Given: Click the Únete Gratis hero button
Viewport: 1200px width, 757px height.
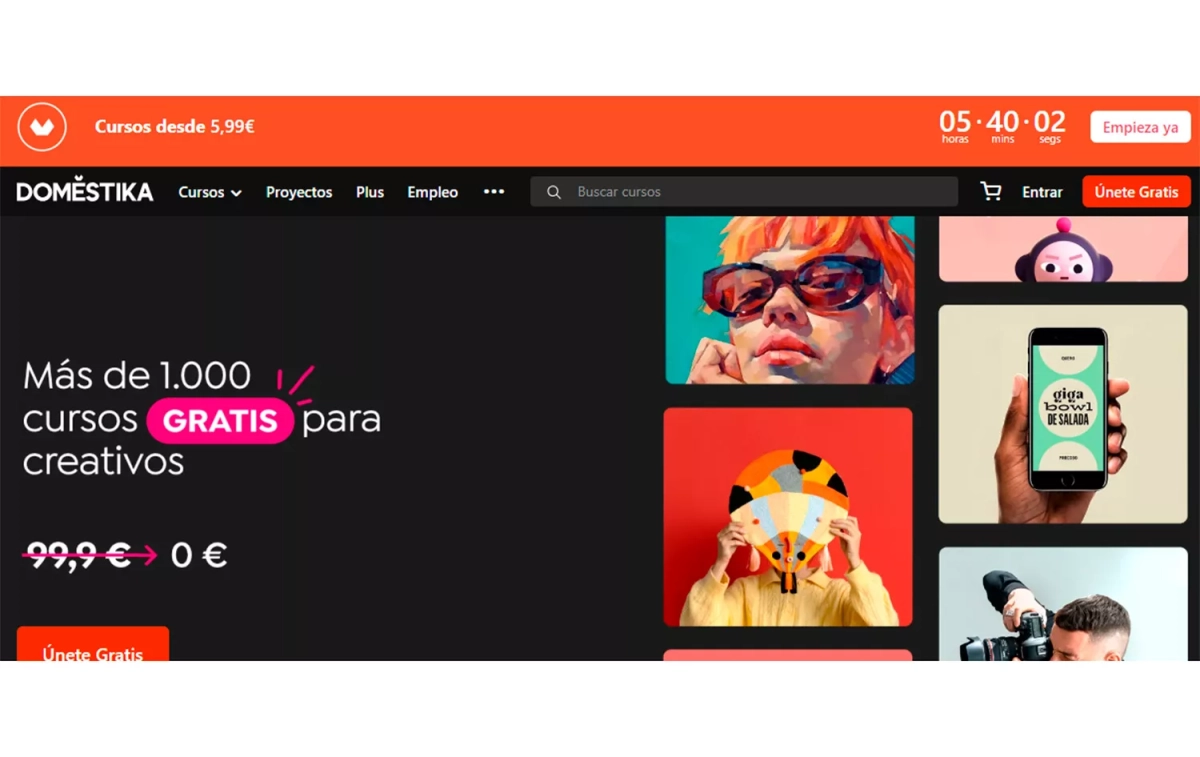Looking at the screenshot, I should (93, 645).
